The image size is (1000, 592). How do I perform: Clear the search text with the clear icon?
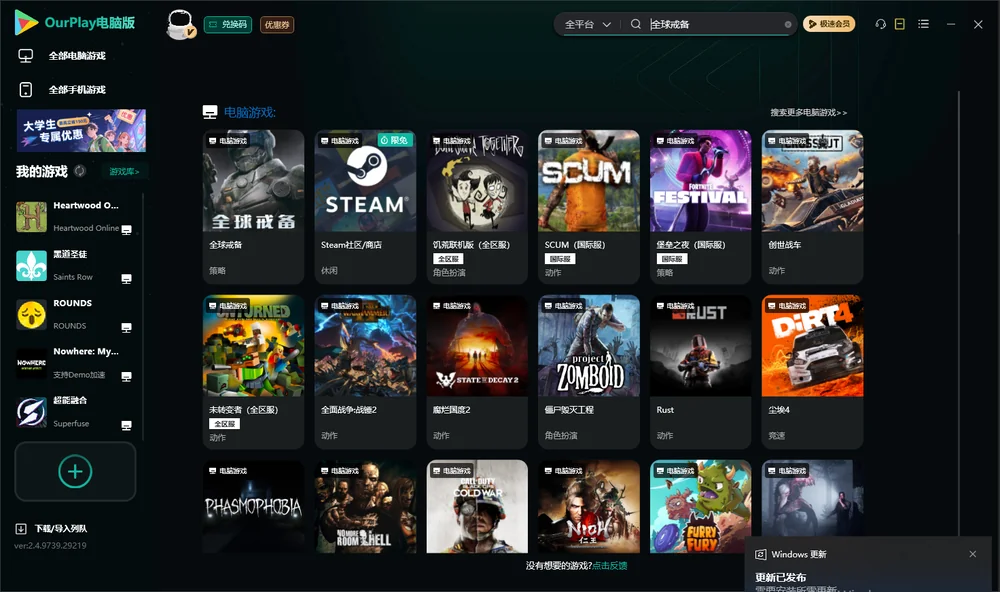click(x=788, y=24)
